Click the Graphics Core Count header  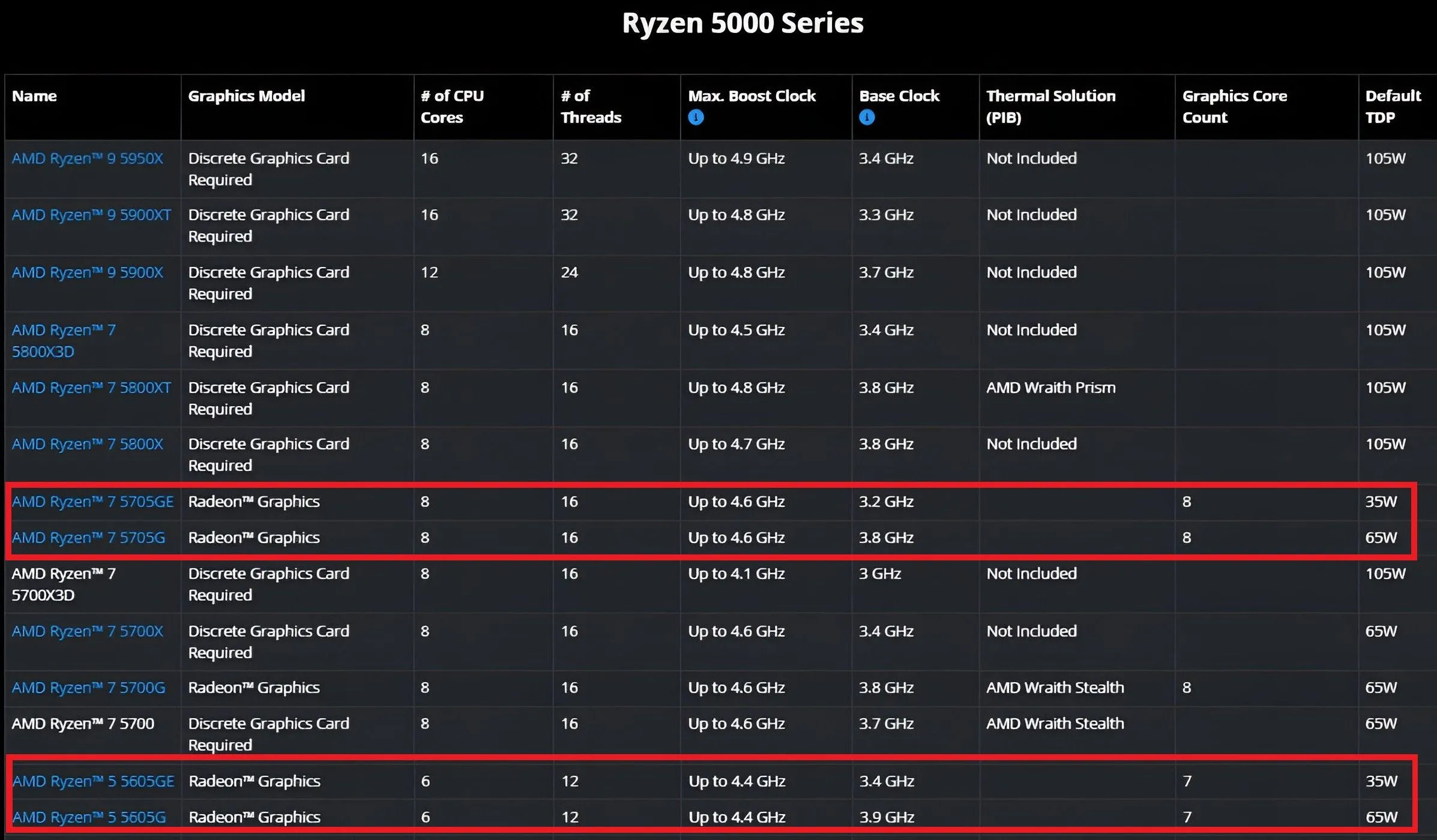[x=1234, y=106]
